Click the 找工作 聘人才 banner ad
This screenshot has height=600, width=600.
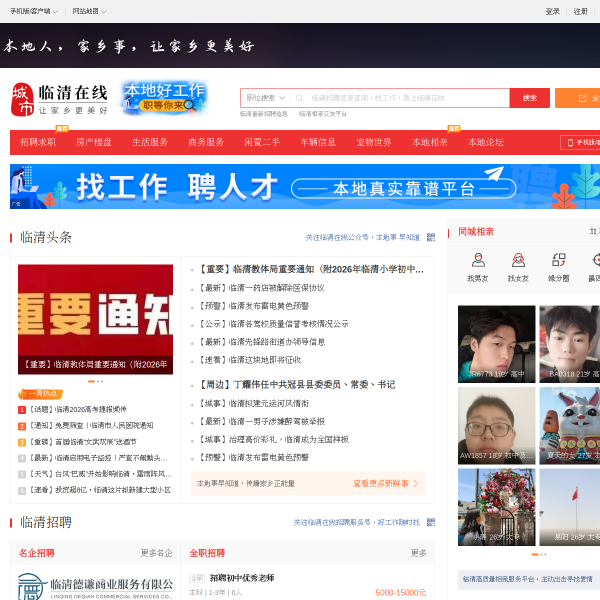click(x=305, y=186)
